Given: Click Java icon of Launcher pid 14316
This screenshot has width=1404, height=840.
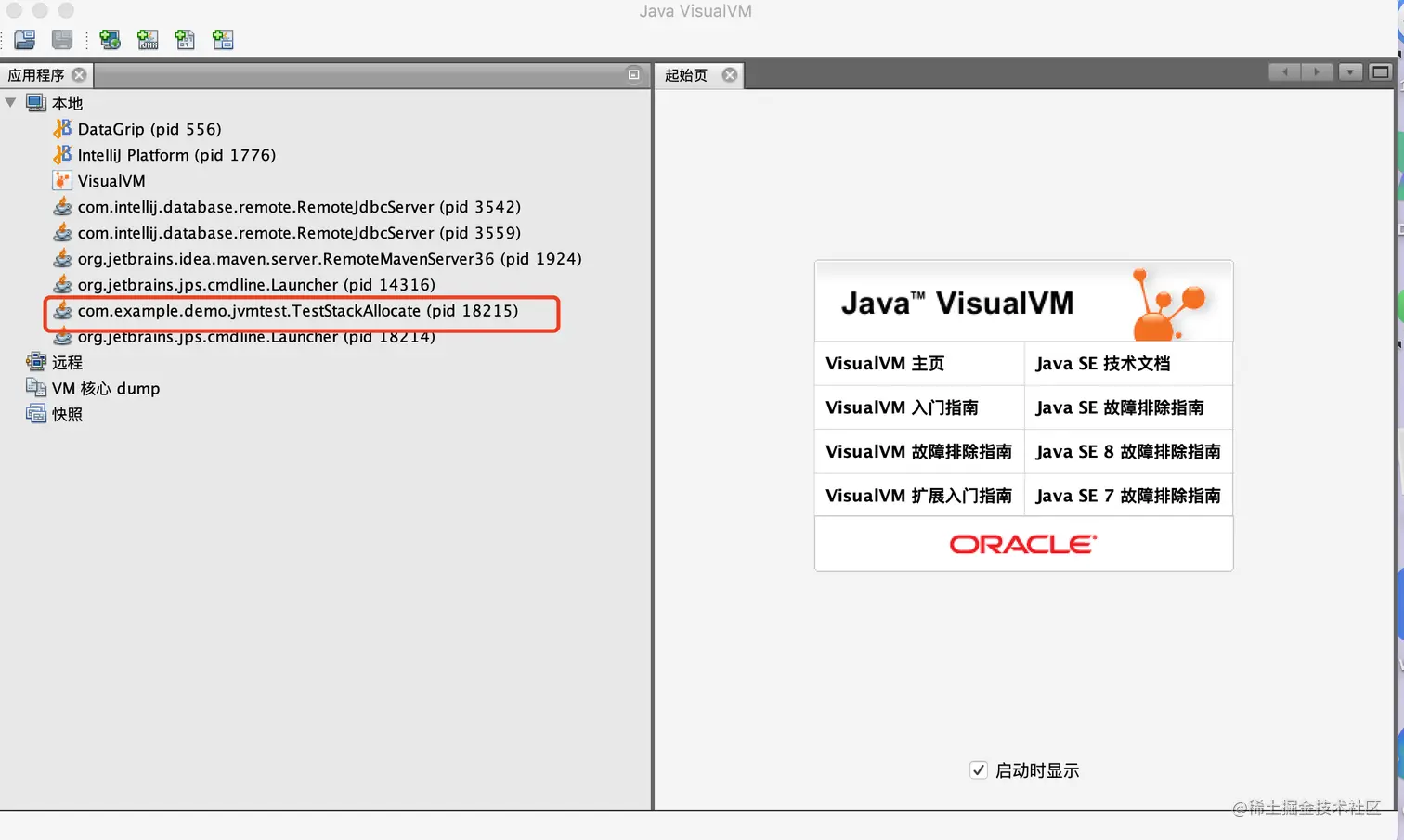Looking at the screenshot, I should point(62,284).
